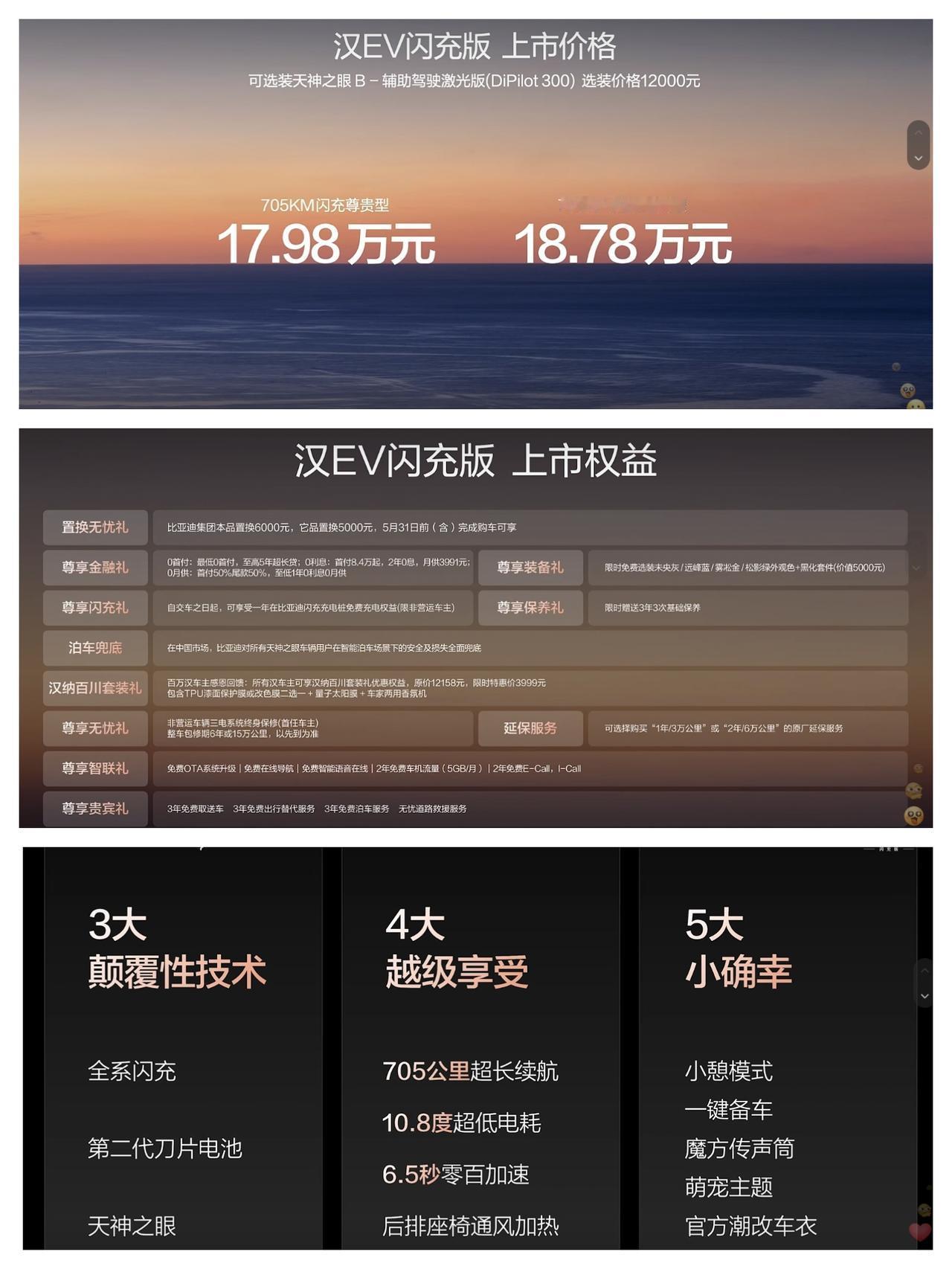The height and width of the screenshot is (1269, 952).
Task: Click the 萌宠主题 item
Action: click(729, 1187)
